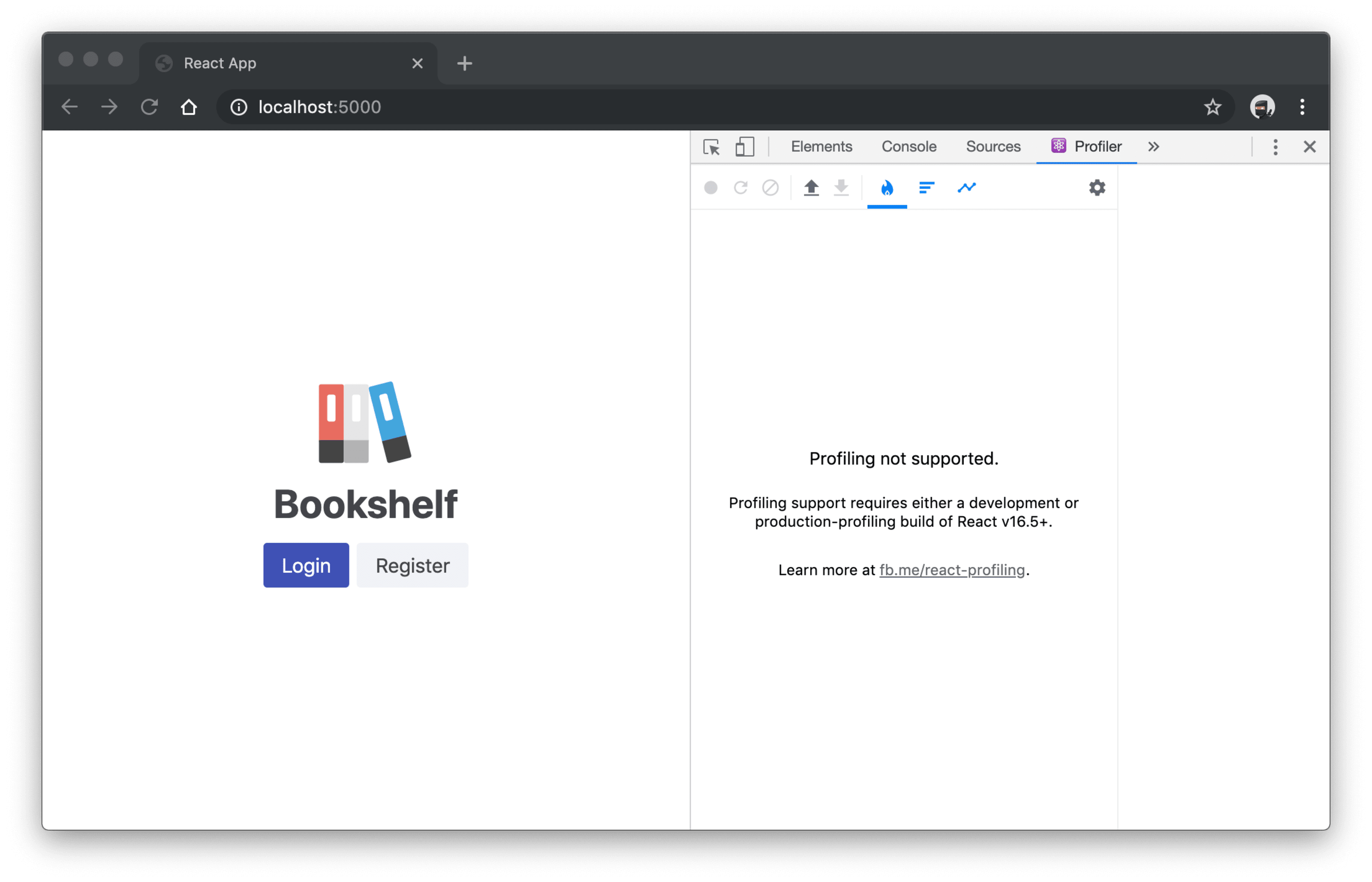The width and height of the screenshot is (1372, 882).
Task: Click the start profiling record button
Action: coord(710,188)
